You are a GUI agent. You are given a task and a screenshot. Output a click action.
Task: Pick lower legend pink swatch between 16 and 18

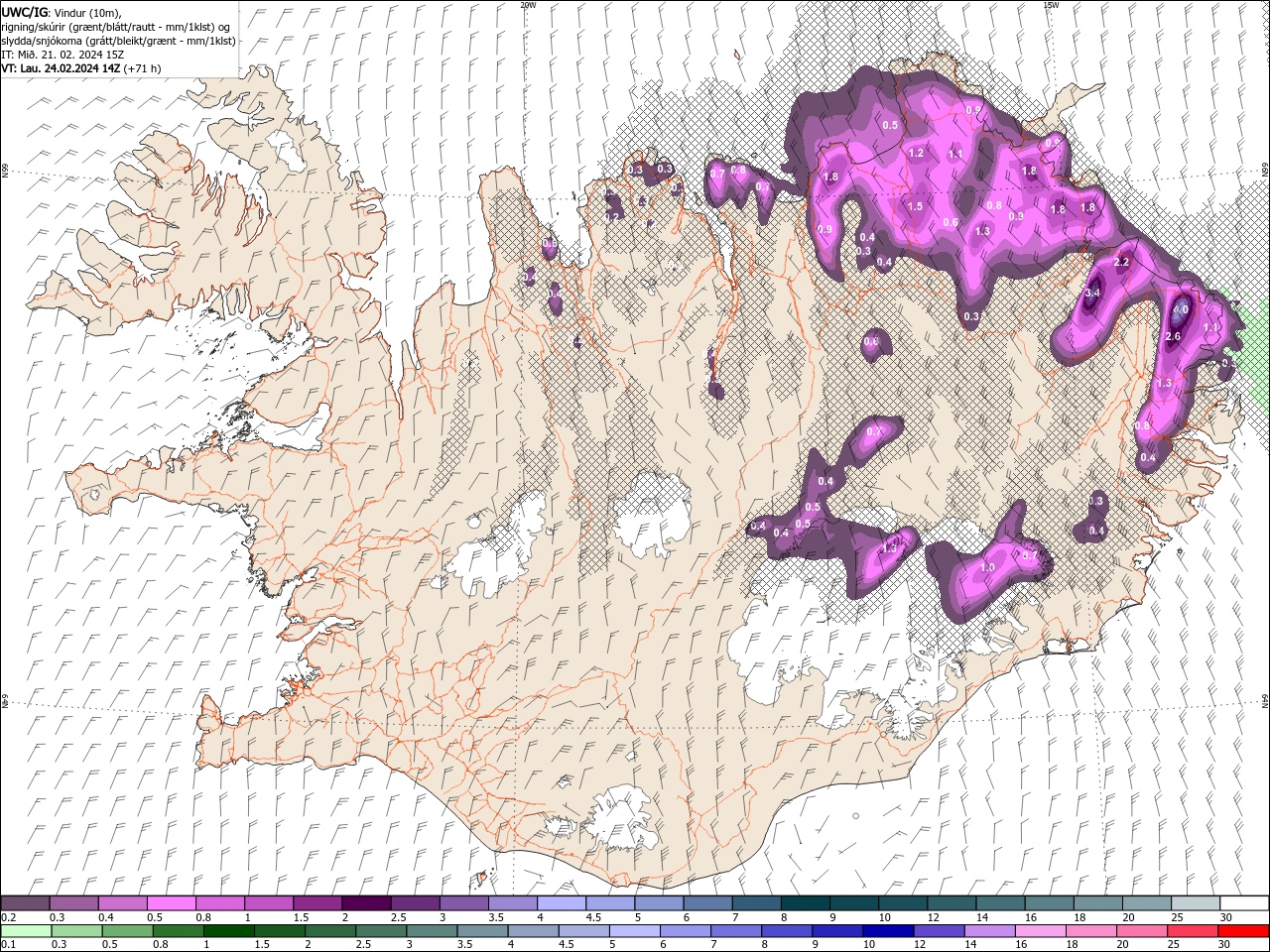click(1042, 931)
